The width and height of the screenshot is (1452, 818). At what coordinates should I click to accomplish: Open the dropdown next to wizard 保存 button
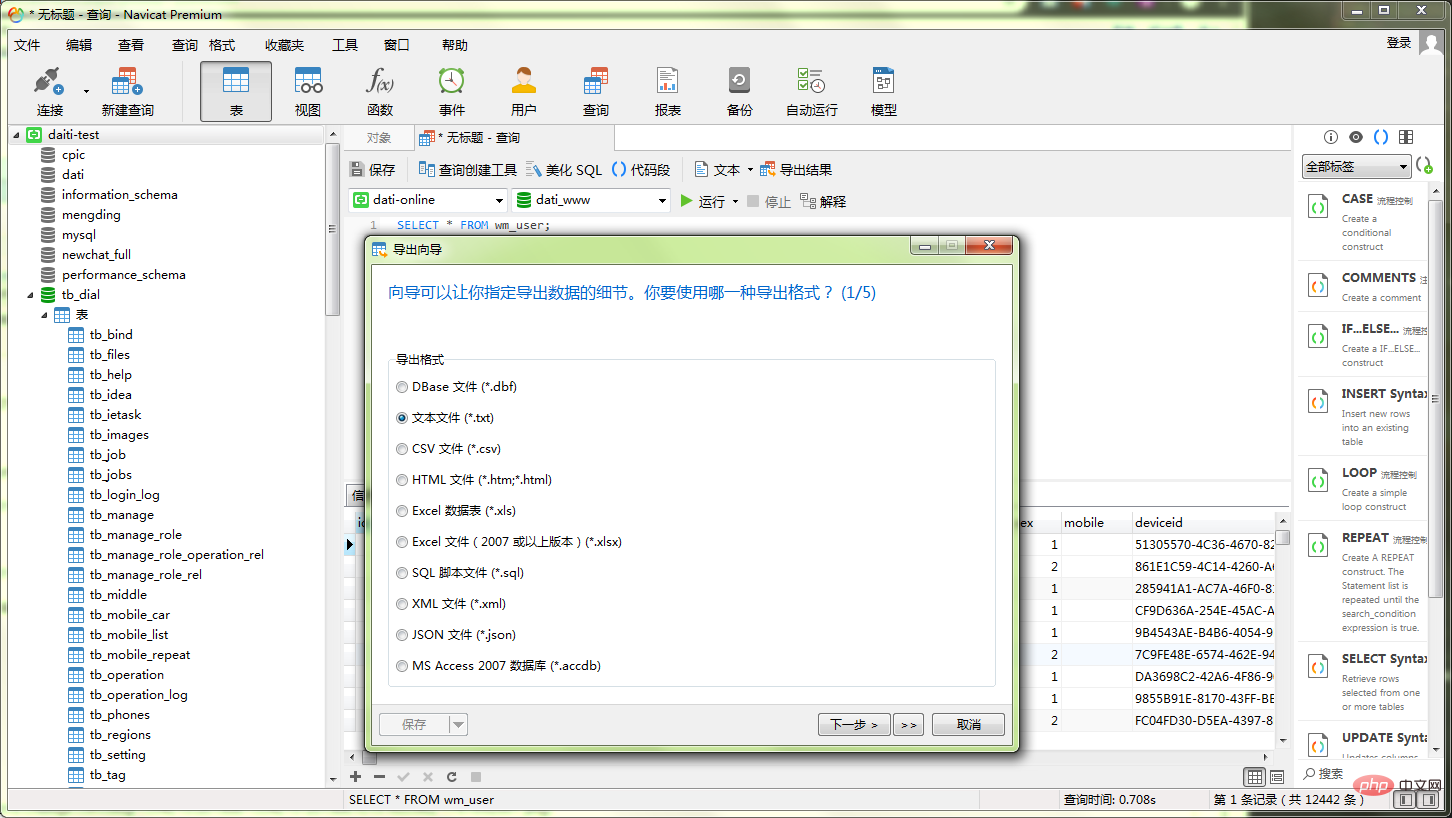458,724
